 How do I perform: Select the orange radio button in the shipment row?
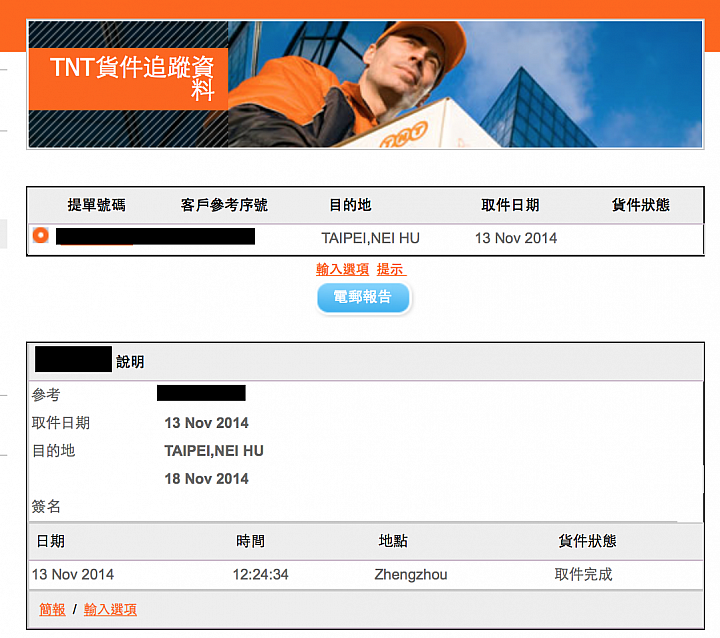coord(40,235)
